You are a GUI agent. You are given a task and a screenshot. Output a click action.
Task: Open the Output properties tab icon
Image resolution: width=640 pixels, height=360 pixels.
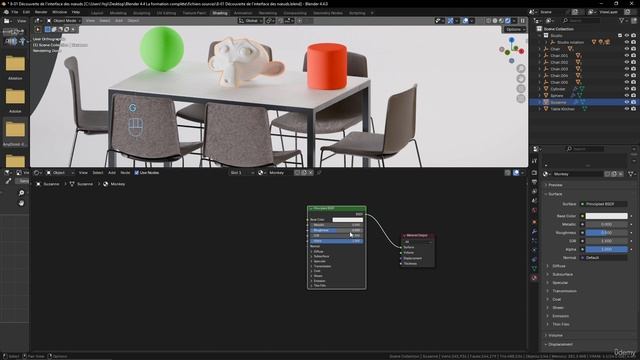[x=534, y=182]
